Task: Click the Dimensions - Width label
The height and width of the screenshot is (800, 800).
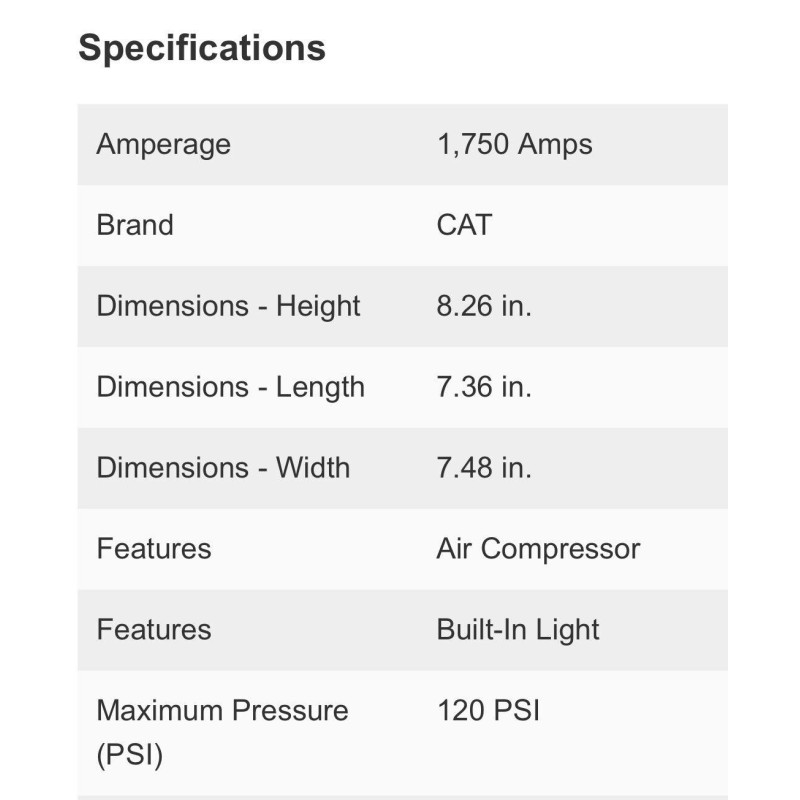Action: pos(223,468)
